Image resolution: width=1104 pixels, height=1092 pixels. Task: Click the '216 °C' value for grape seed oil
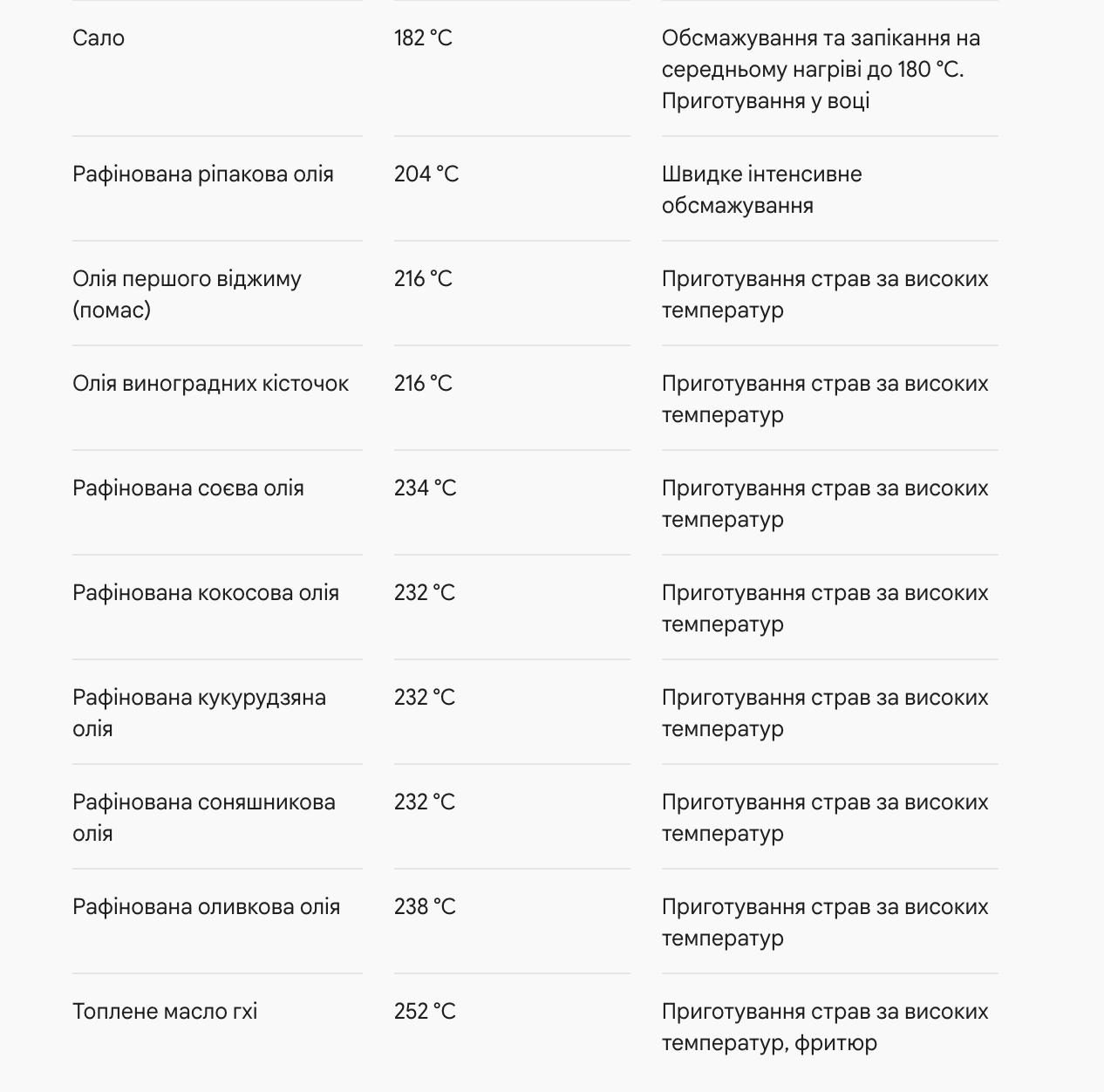(423, 384)
